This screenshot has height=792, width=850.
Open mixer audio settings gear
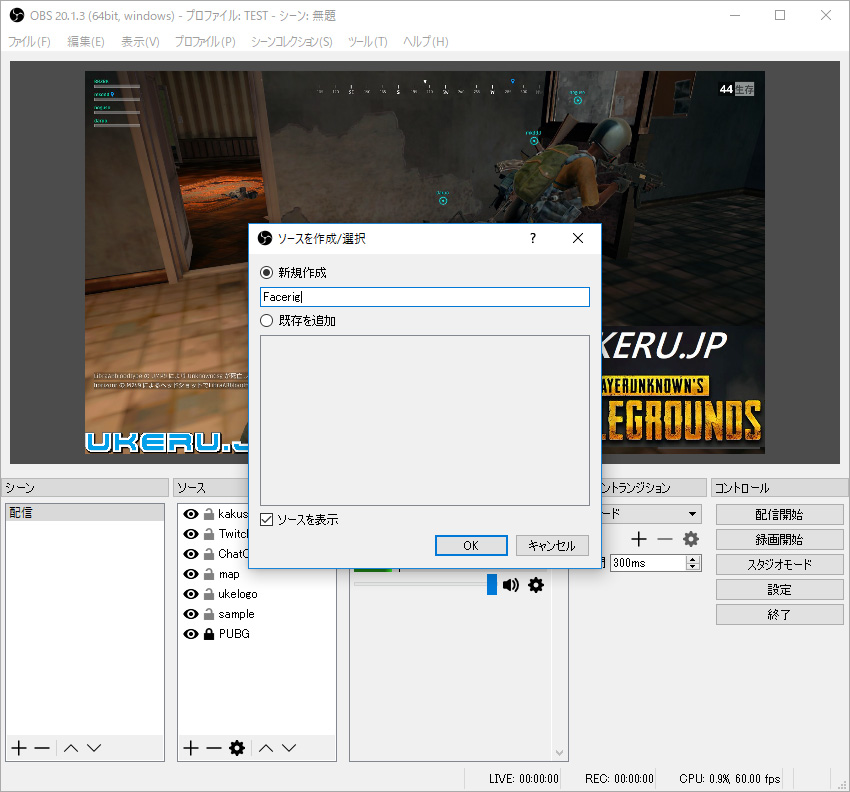tap(536, 585)
